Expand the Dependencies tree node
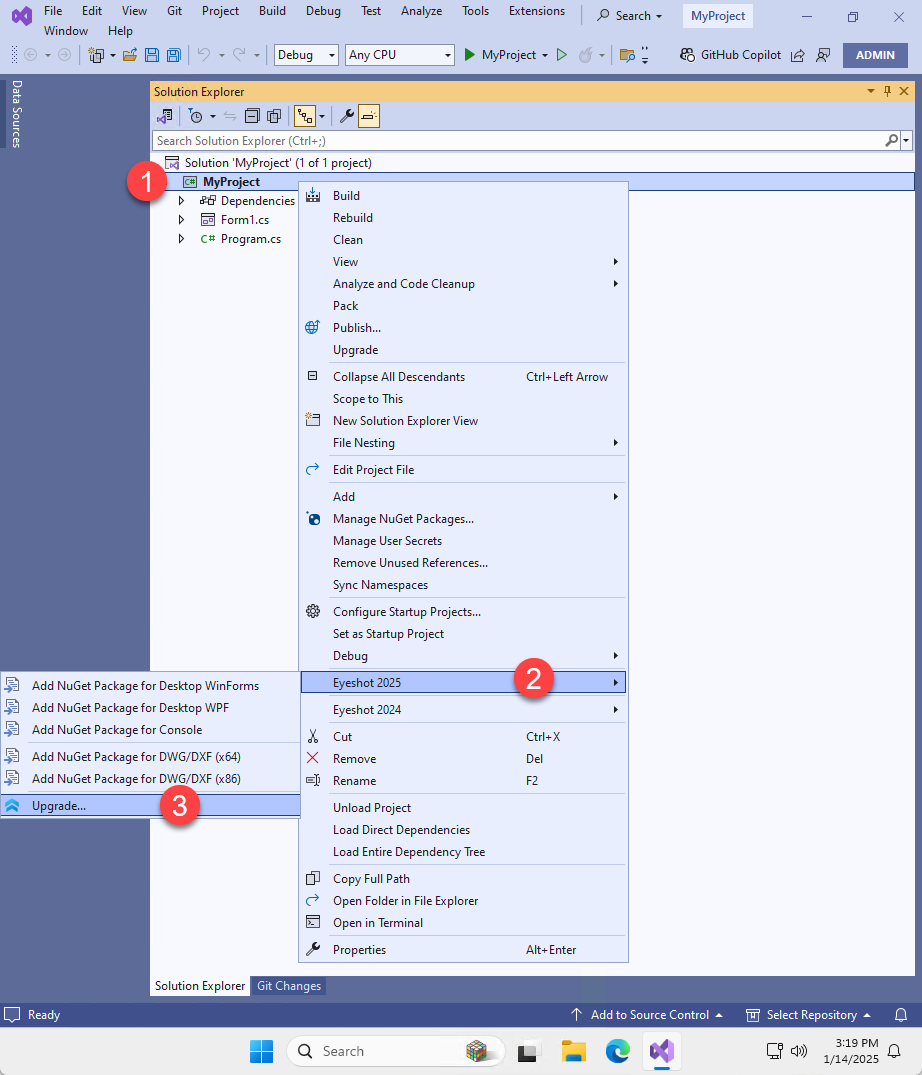 click(x=181, y=201)
